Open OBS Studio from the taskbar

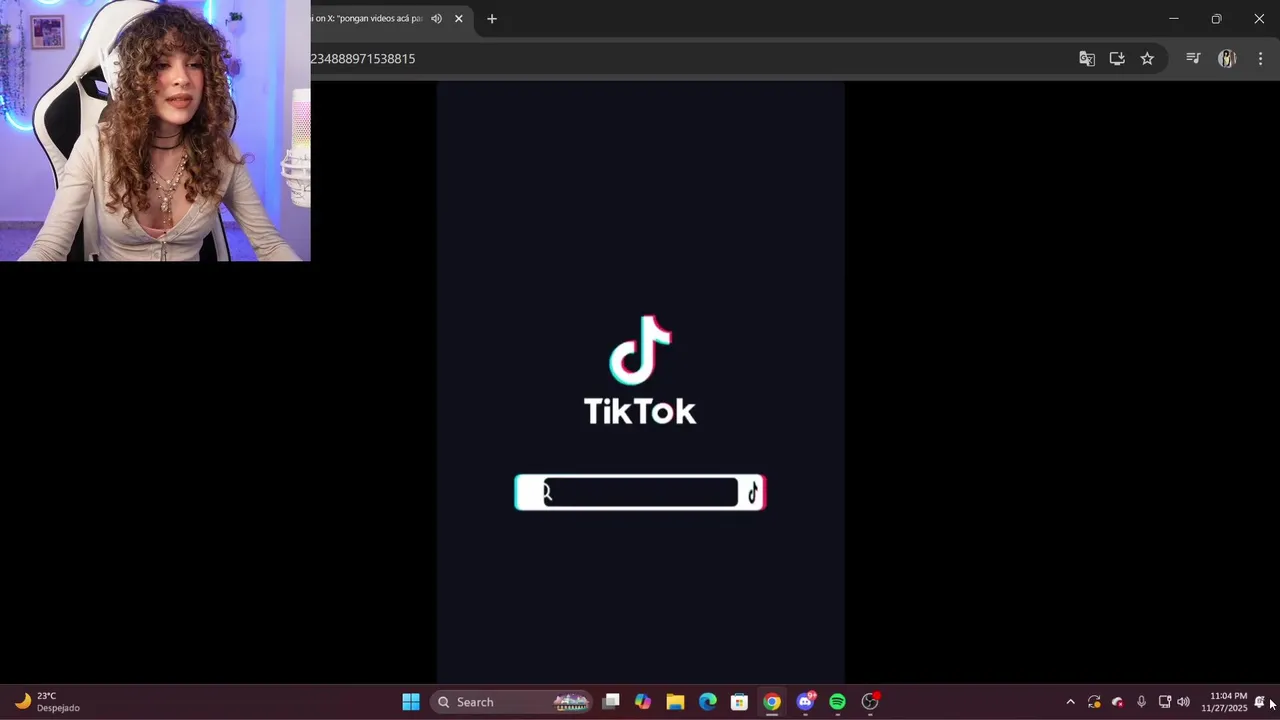point(870,702)
